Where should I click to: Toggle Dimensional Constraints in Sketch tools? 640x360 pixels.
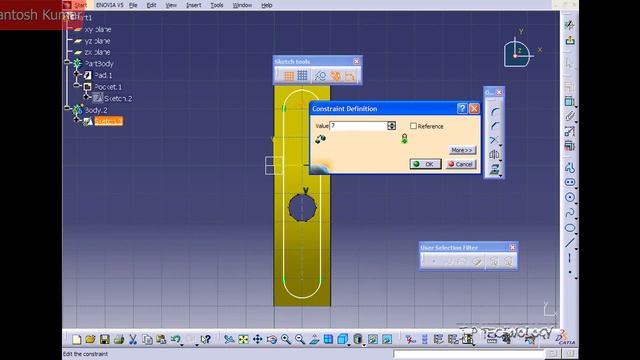pos(350,76)
